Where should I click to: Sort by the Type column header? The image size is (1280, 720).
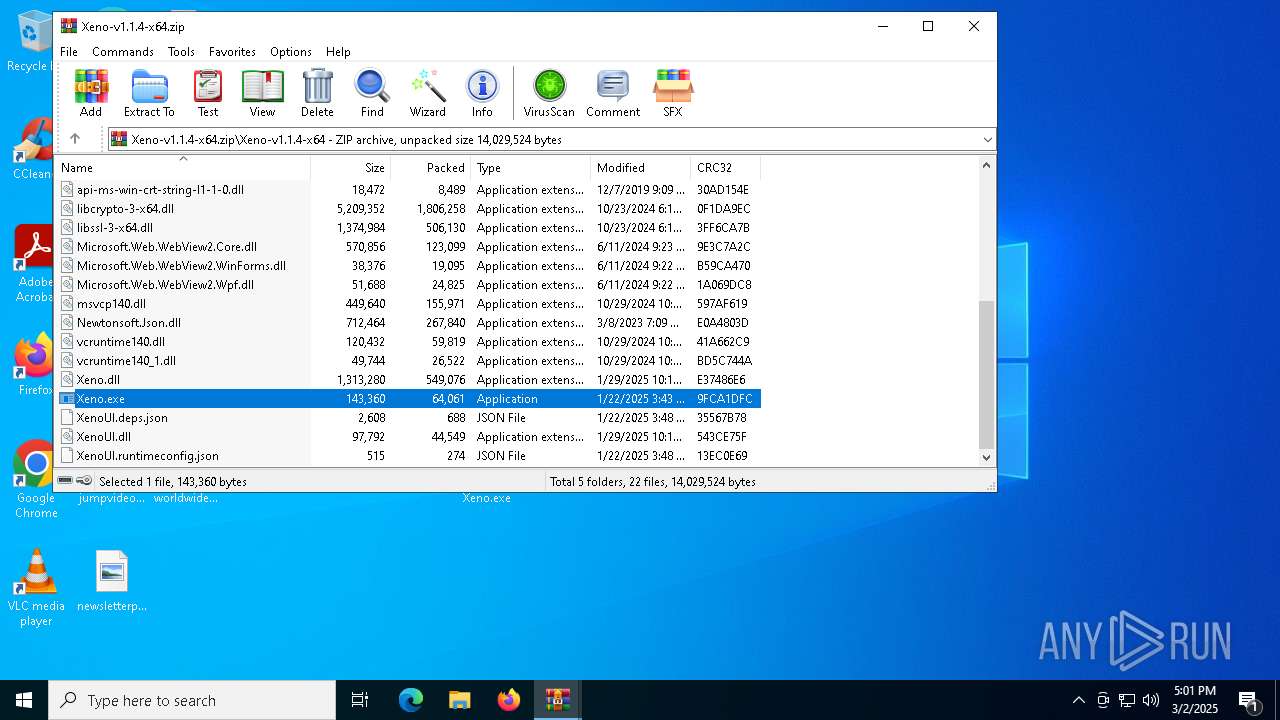point(531,168)
